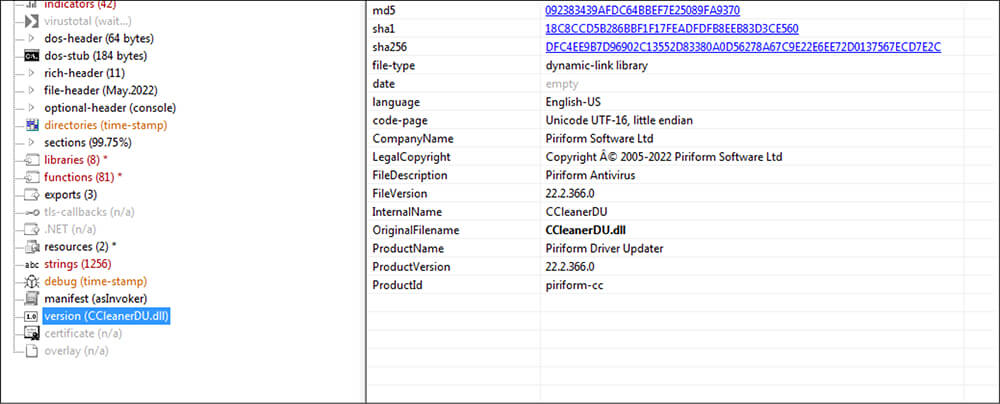Expand the optional-header node arrow
Image resolution: width=1000 pixels, height=404 pixels.
[x=31, y=108]
